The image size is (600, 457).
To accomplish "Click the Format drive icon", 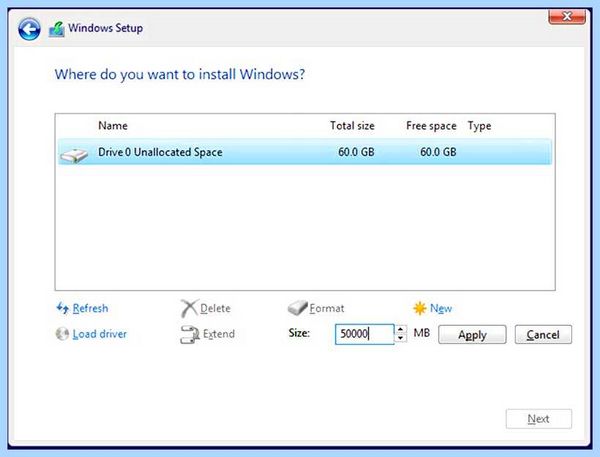I will [297, 308].
